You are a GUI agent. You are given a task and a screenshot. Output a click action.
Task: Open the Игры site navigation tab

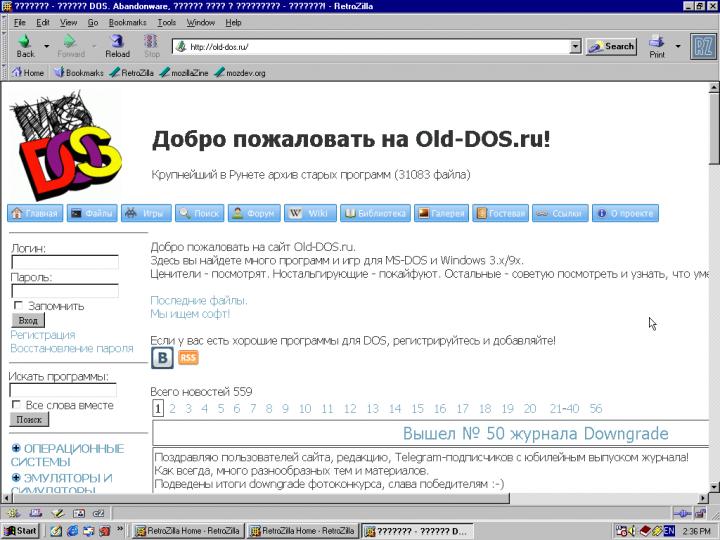tap(146, 213)
